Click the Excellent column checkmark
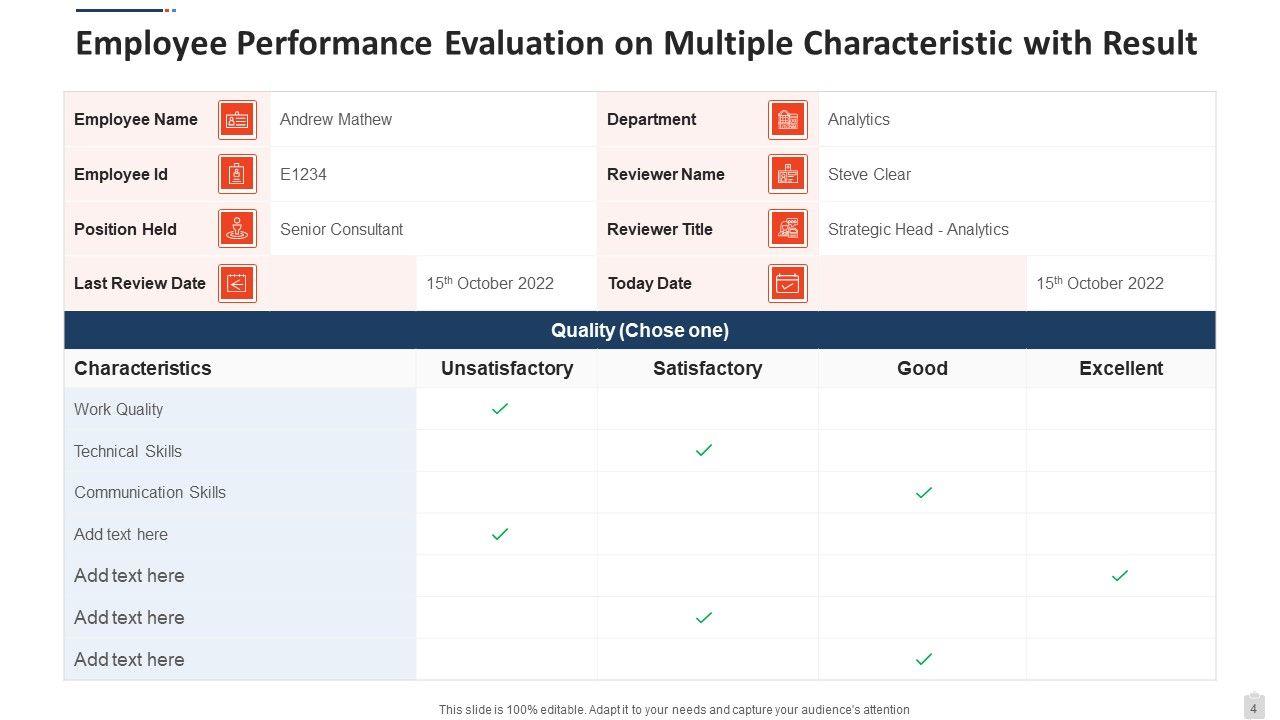 point(1120,575)
